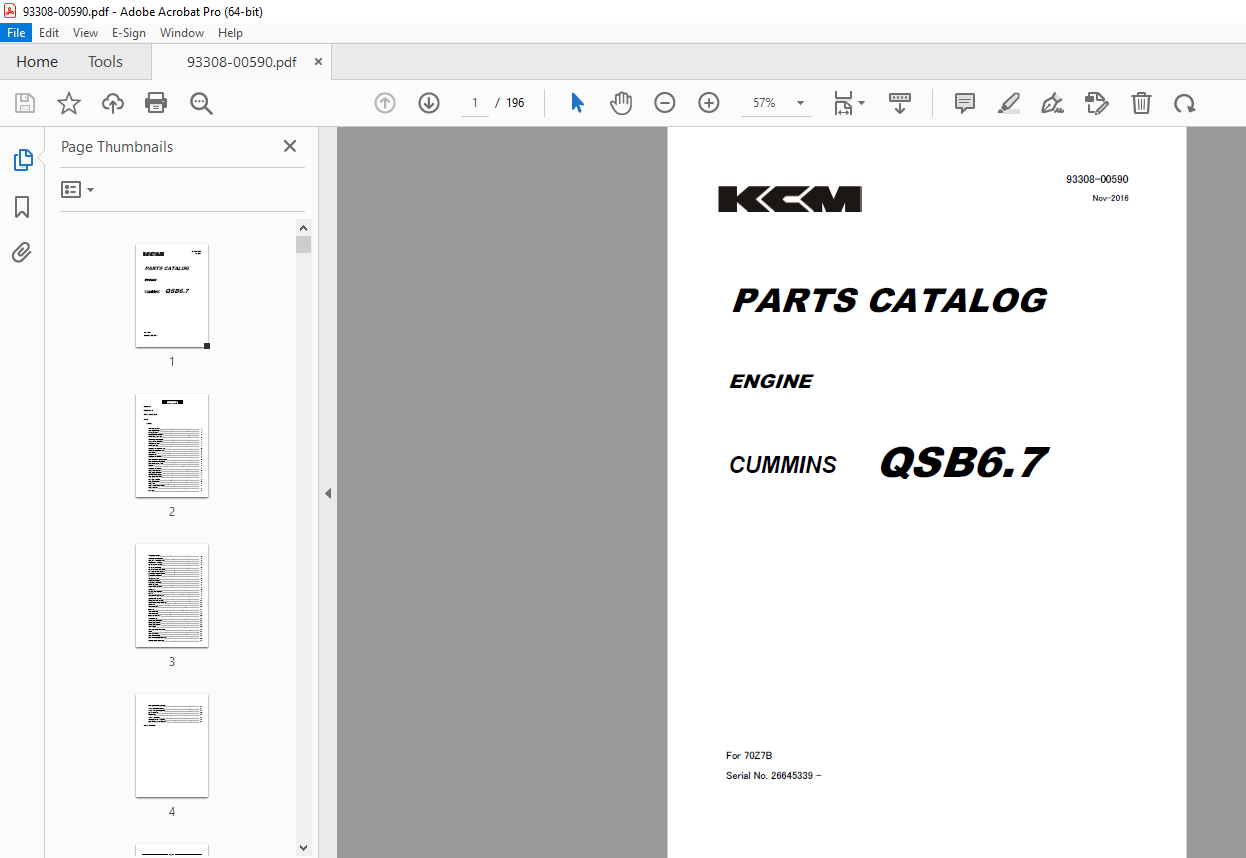
Task: Open the Edit PDF tool icon
Action: [x=1097, y=103]
